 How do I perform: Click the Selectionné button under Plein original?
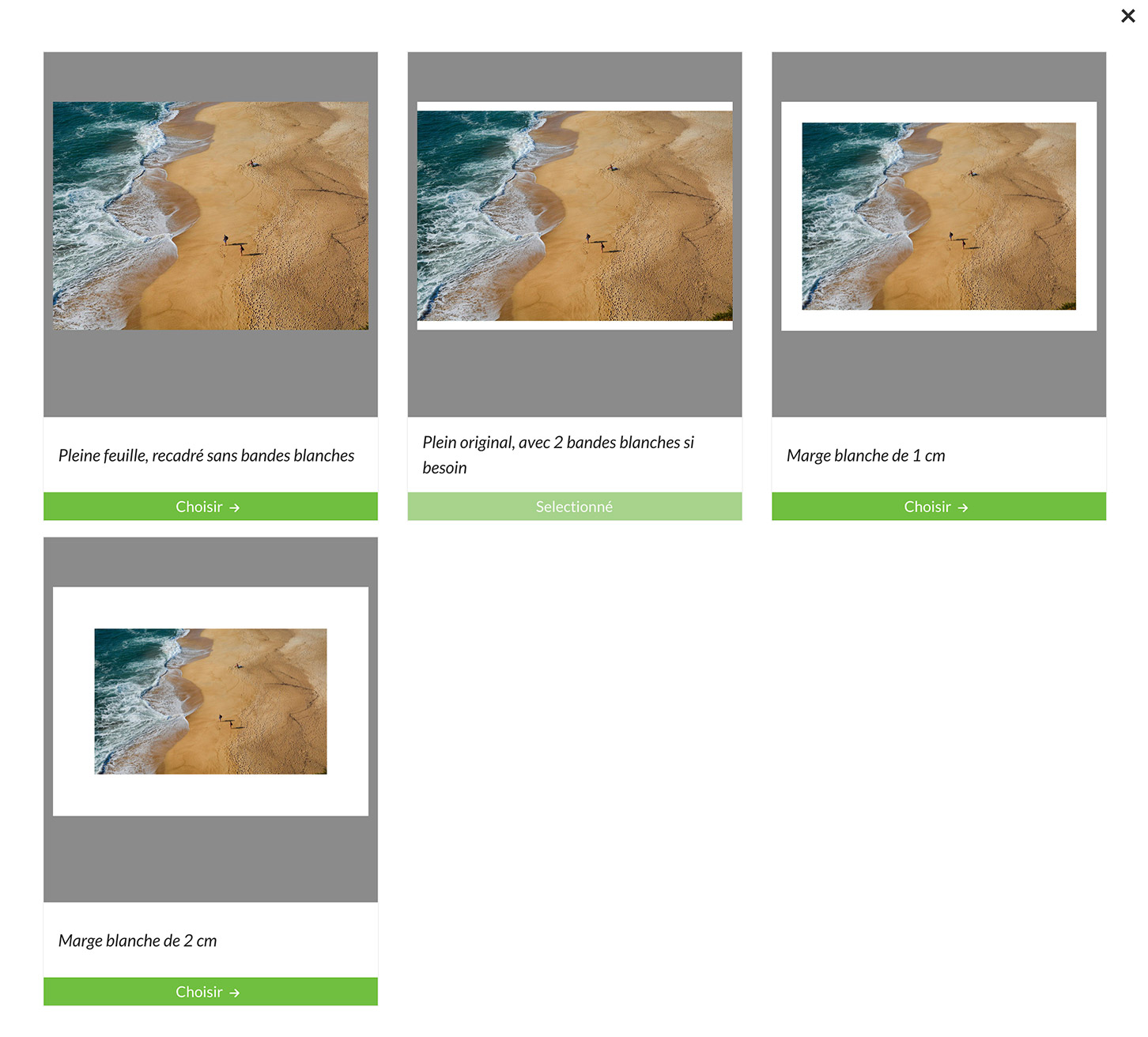tap(574, 507)
